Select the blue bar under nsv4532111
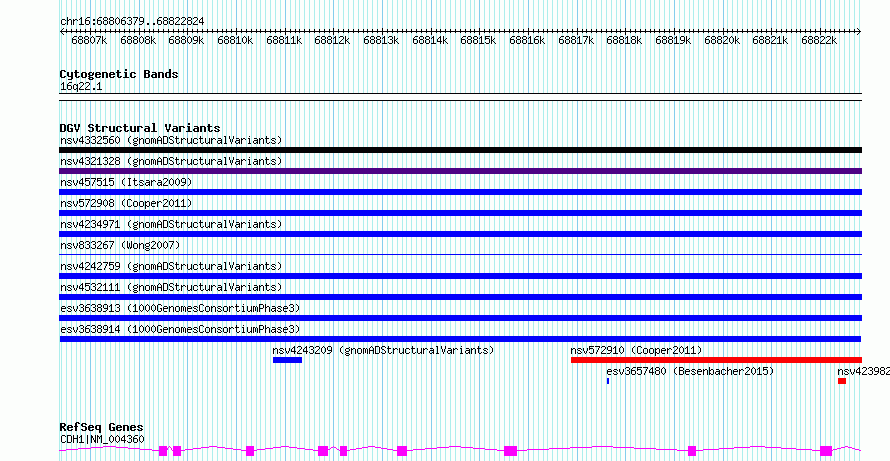 (x=460, y=297)
